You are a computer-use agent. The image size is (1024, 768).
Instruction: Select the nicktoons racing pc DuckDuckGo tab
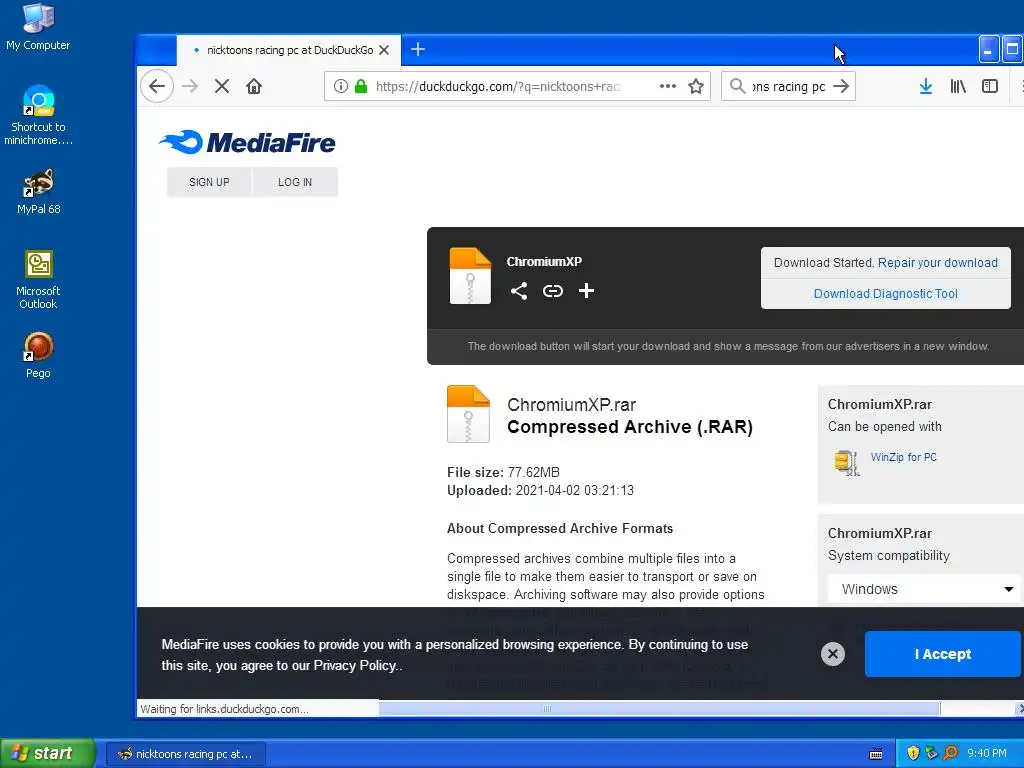coord(288,50)
